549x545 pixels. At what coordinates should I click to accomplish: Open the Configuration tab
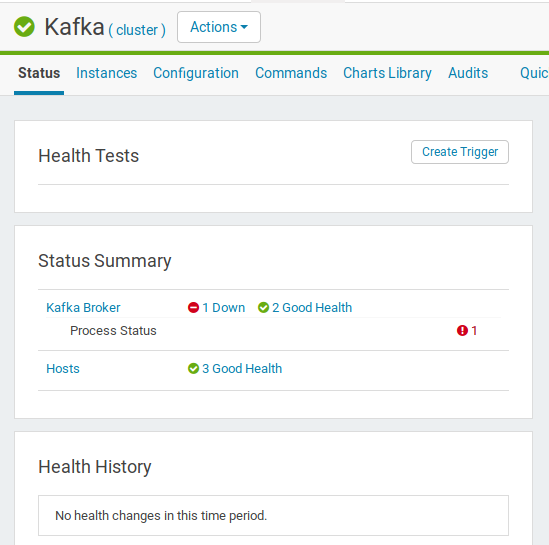coord(196,73)
